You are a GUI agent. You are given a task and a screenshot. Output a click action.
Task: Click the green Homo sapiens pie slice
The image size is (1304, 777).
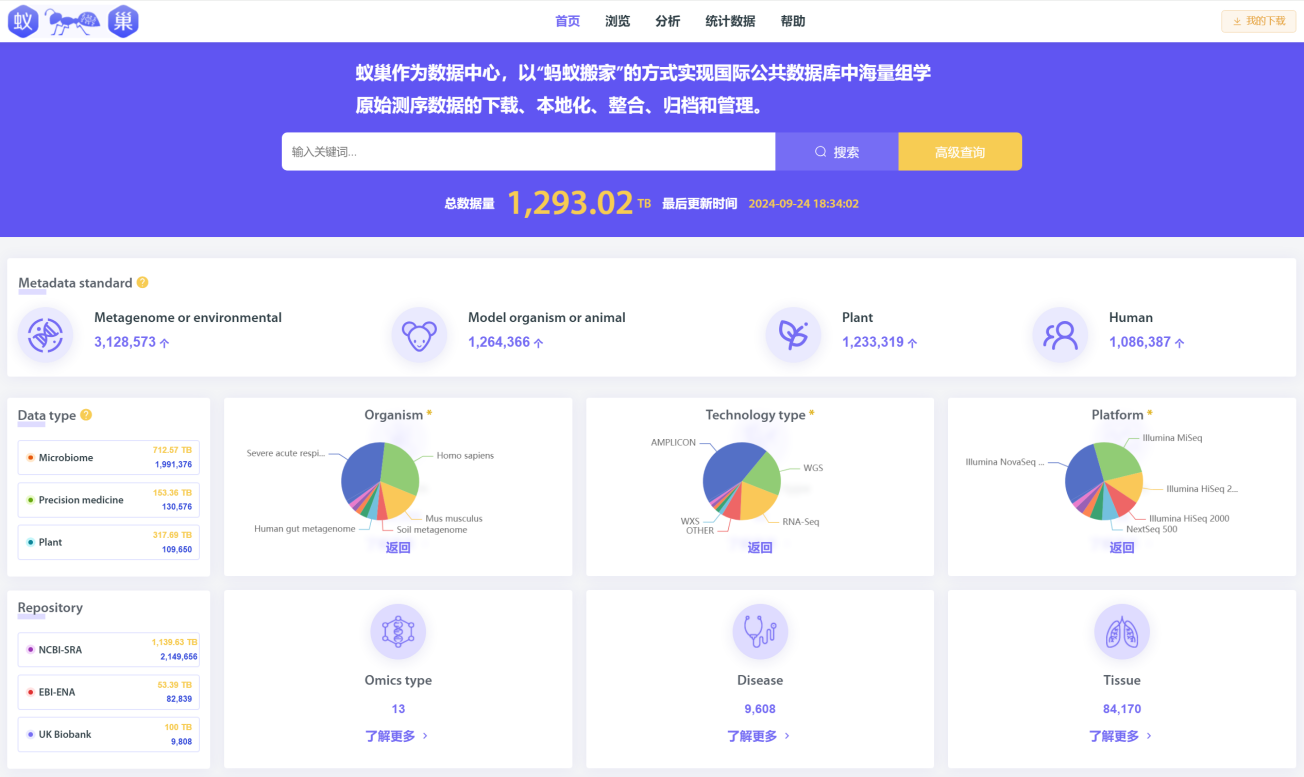click(400, 465)
